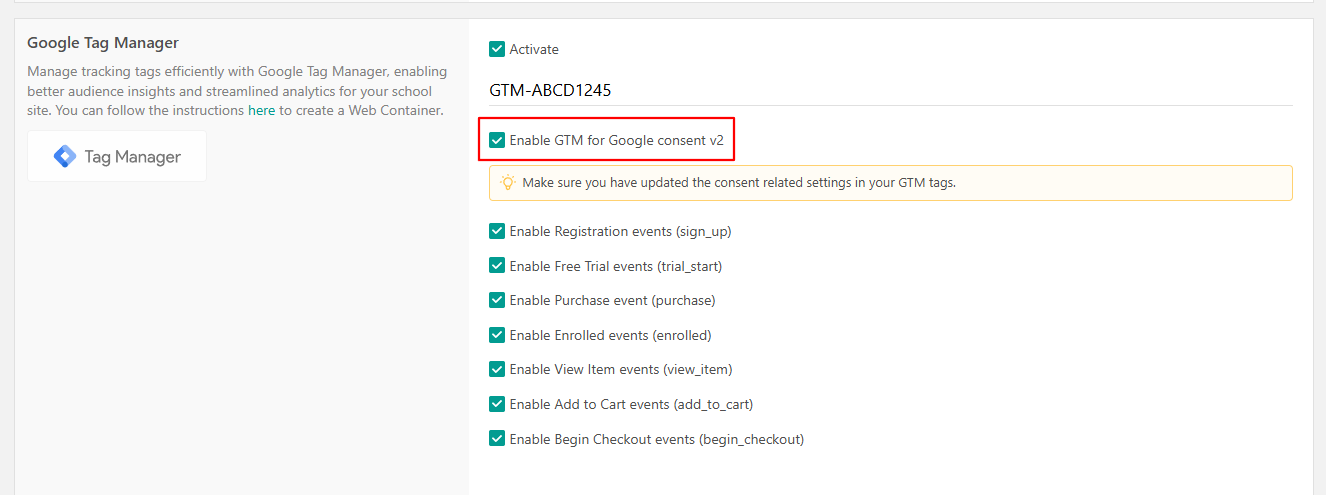This screenshot has height=495, width=1326.
Task: Click the consent settings notice banner
Action: (x=890, y=183)
